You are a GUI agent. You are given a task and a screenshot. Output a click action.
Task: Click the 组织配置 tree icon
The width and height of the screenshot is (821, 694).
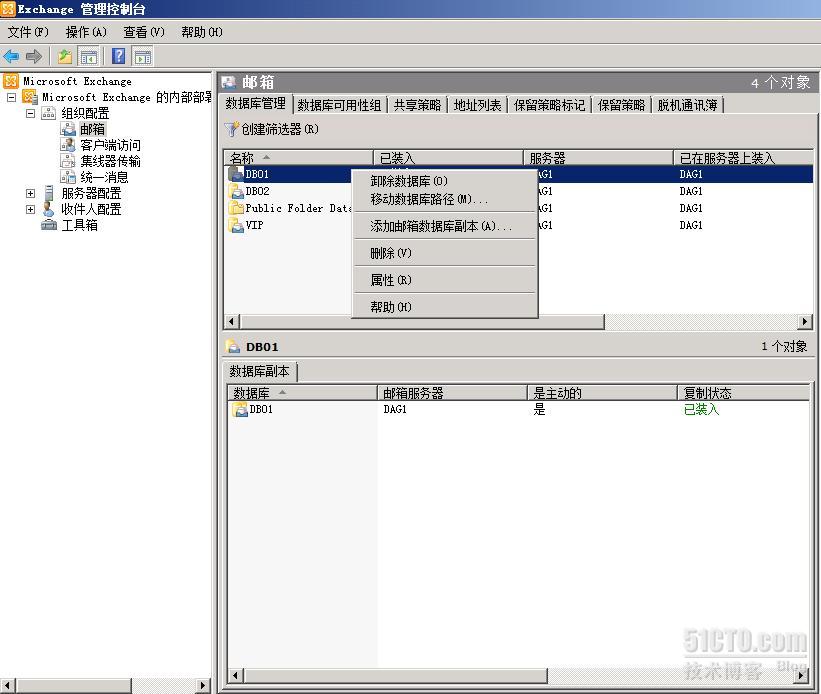point(49,113)
